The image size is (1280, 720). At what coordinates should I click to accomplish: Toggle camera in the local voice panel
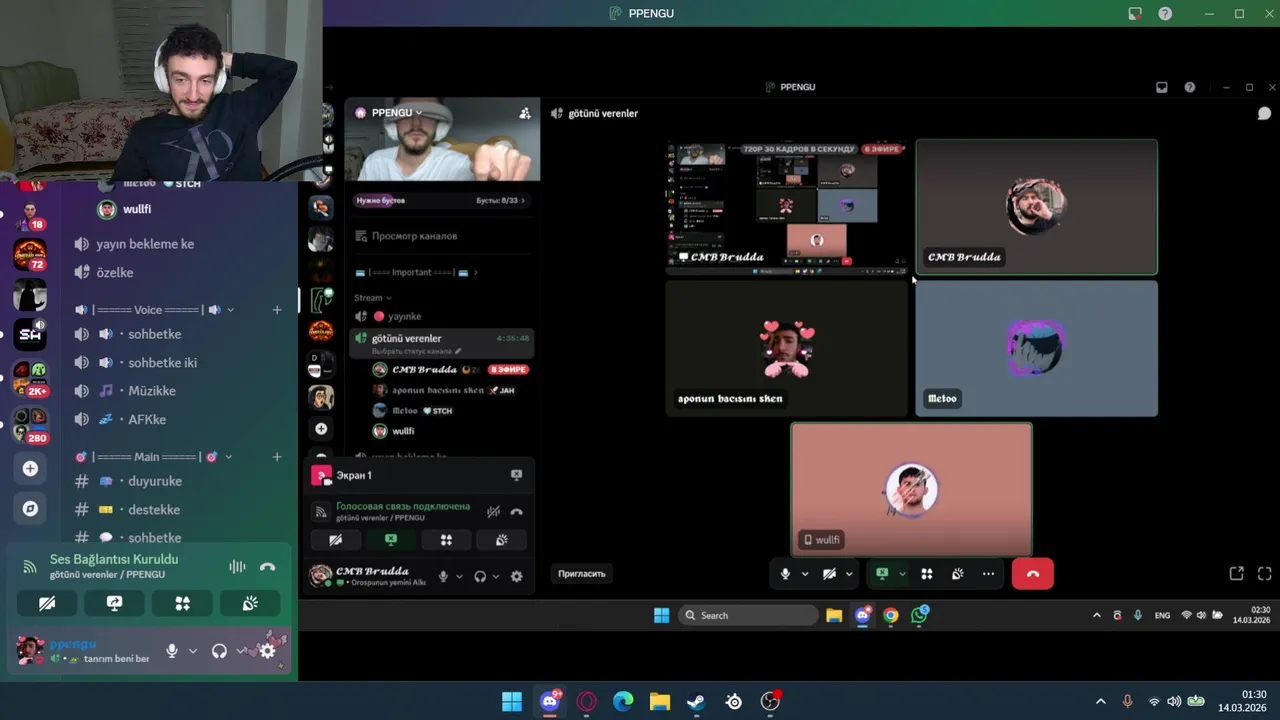pyautogui.click(x=47, y=603)
